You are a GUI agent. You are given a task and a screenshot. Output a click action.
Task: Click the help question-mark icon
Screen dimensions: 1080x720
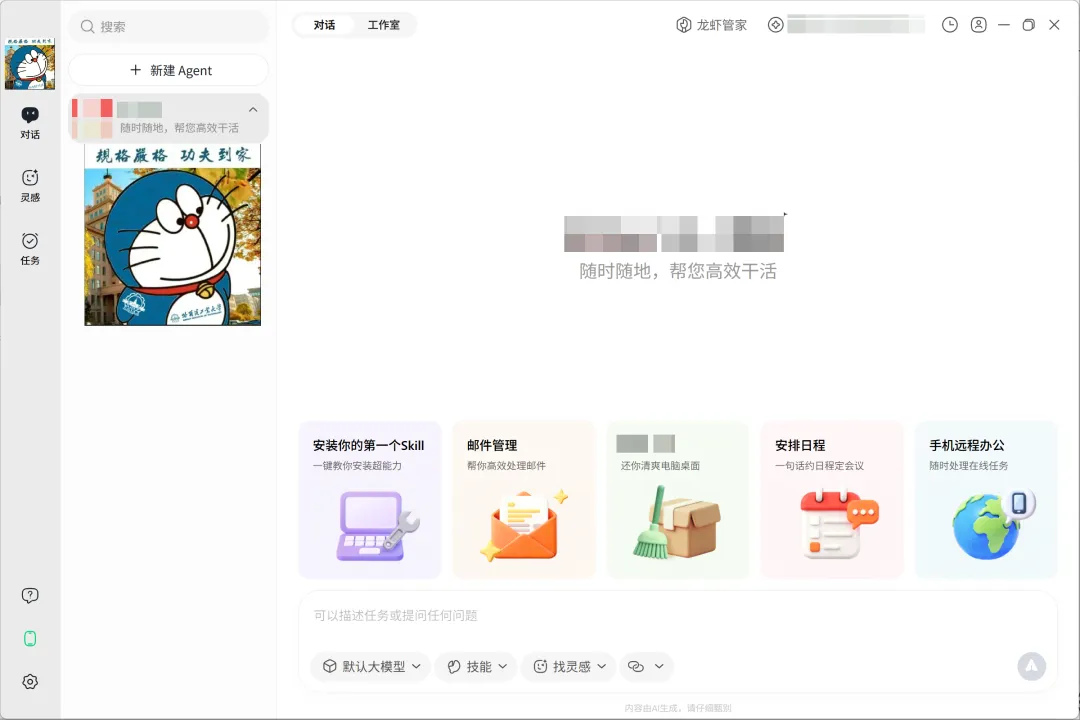(x=30, y=595)
